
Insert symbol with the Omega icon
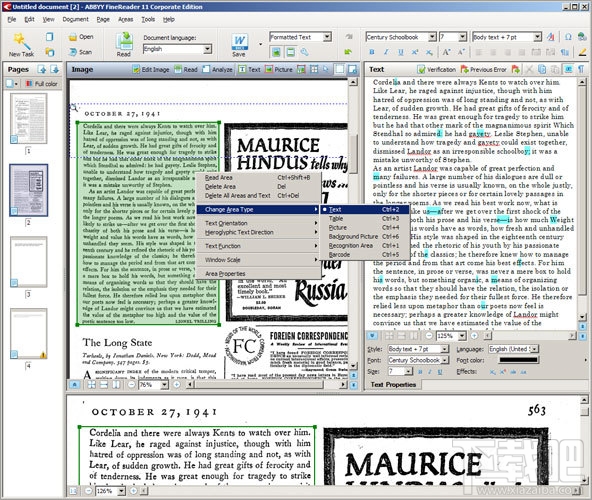coord(568,37)
